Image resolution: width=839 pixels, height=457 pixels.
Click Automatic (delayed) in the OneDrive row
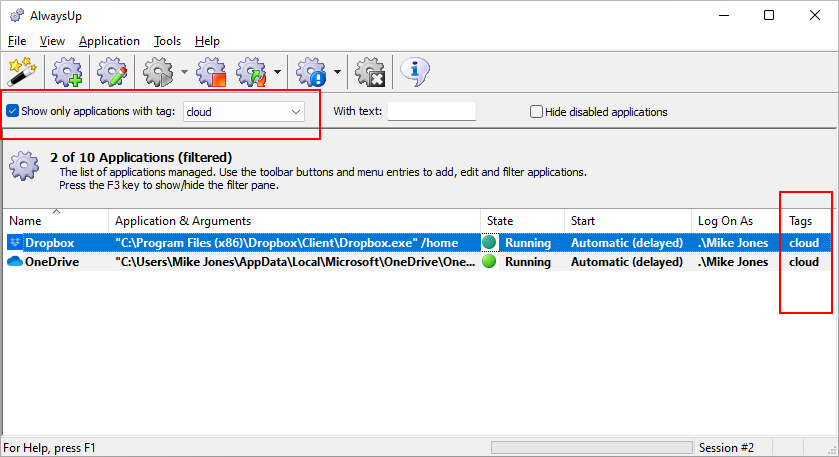tap(627, 262)
